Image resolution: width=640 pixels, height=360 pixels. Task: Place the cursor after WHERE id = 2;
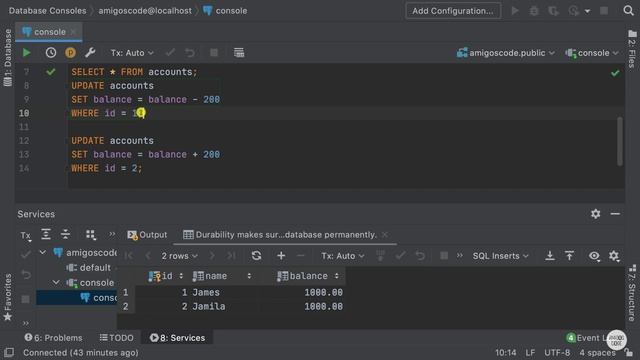(x=143, y=168)
